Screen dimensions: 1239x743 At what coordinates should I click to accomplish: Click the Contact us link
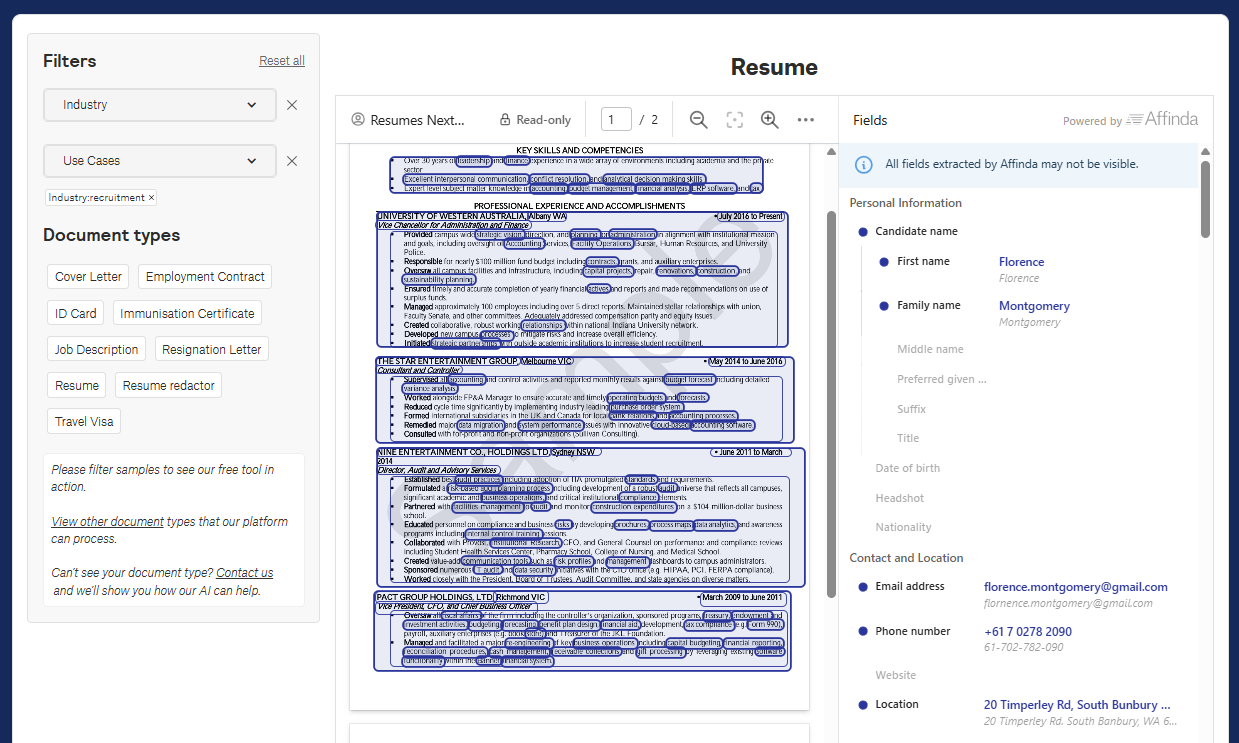coord(244,572)
